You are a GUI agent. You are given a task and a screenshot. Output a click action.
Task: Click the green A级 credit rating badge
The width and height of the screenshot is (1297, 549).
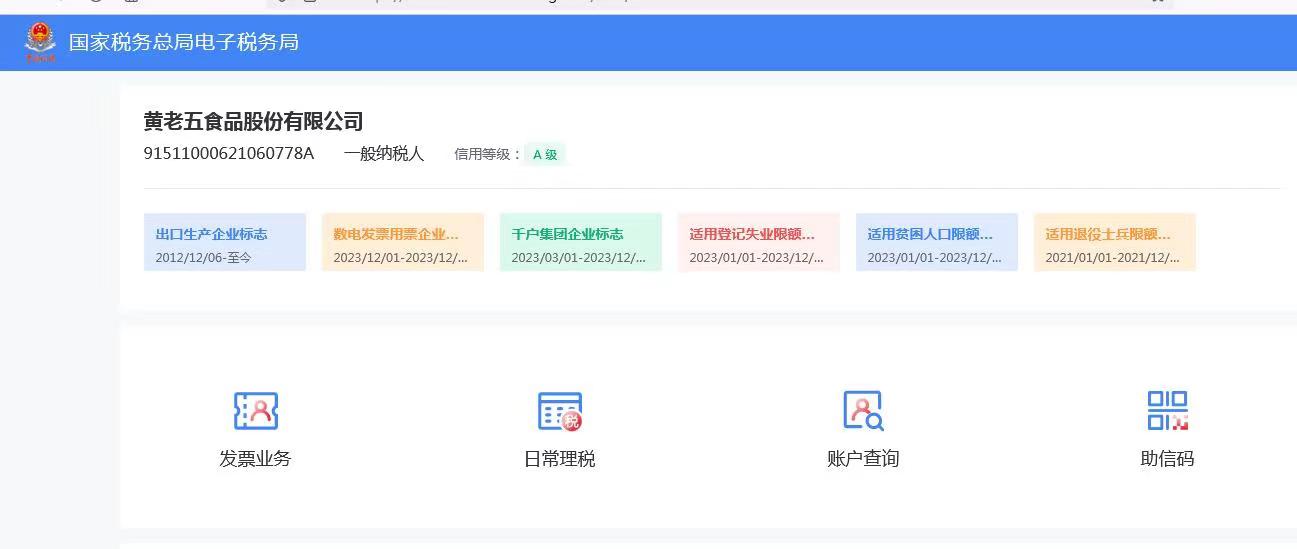pos(545,155)
